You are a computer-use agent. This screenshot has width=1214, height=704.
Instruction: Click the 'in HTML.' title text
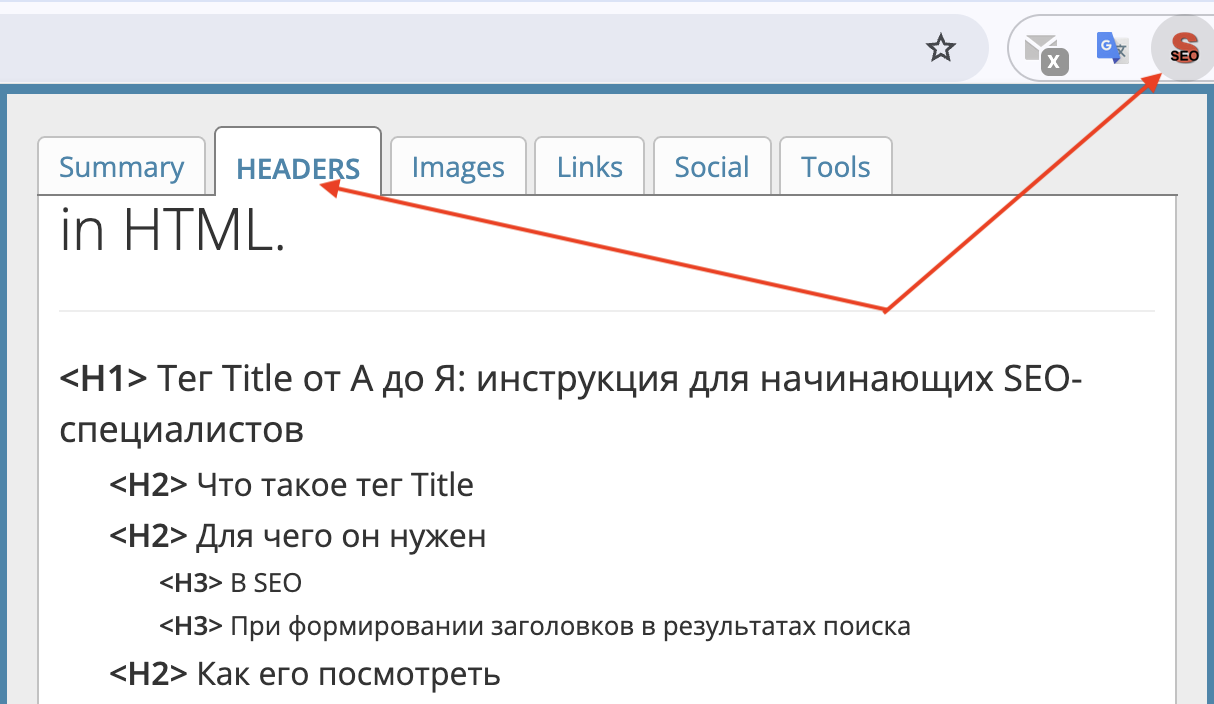172,228
